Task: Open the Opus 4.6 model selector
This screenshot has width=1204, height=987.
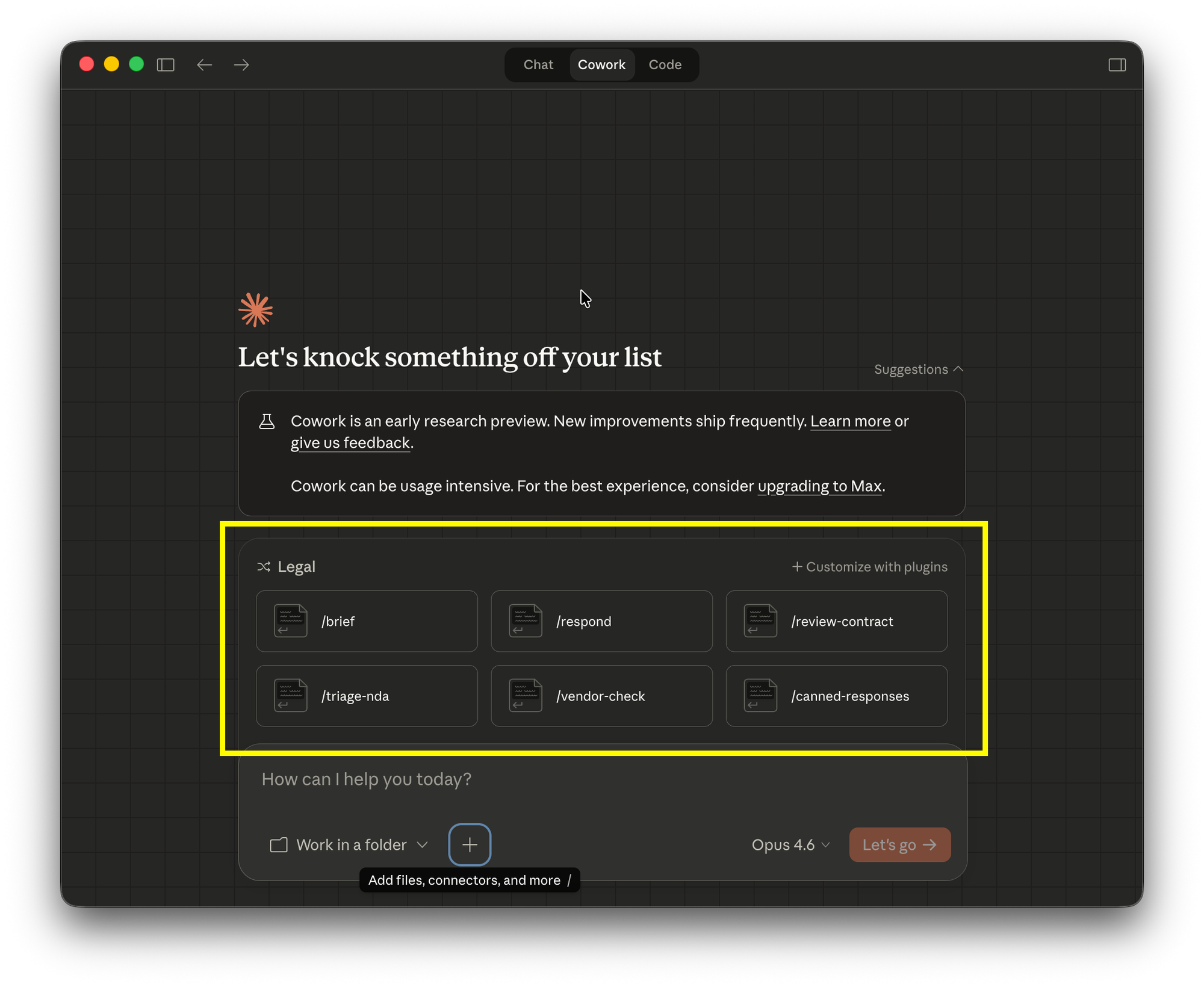Action: (789, 844)
